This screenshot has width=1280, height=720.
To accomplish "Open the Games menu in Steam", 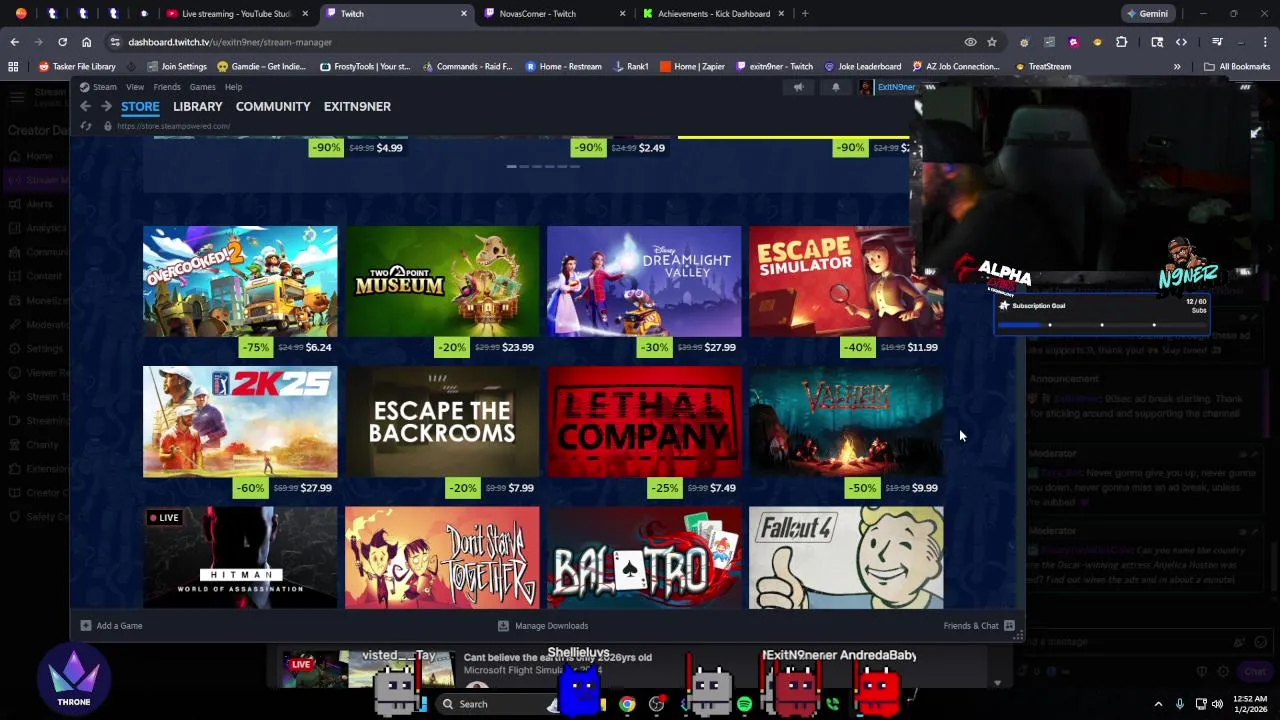I will 202,87.
